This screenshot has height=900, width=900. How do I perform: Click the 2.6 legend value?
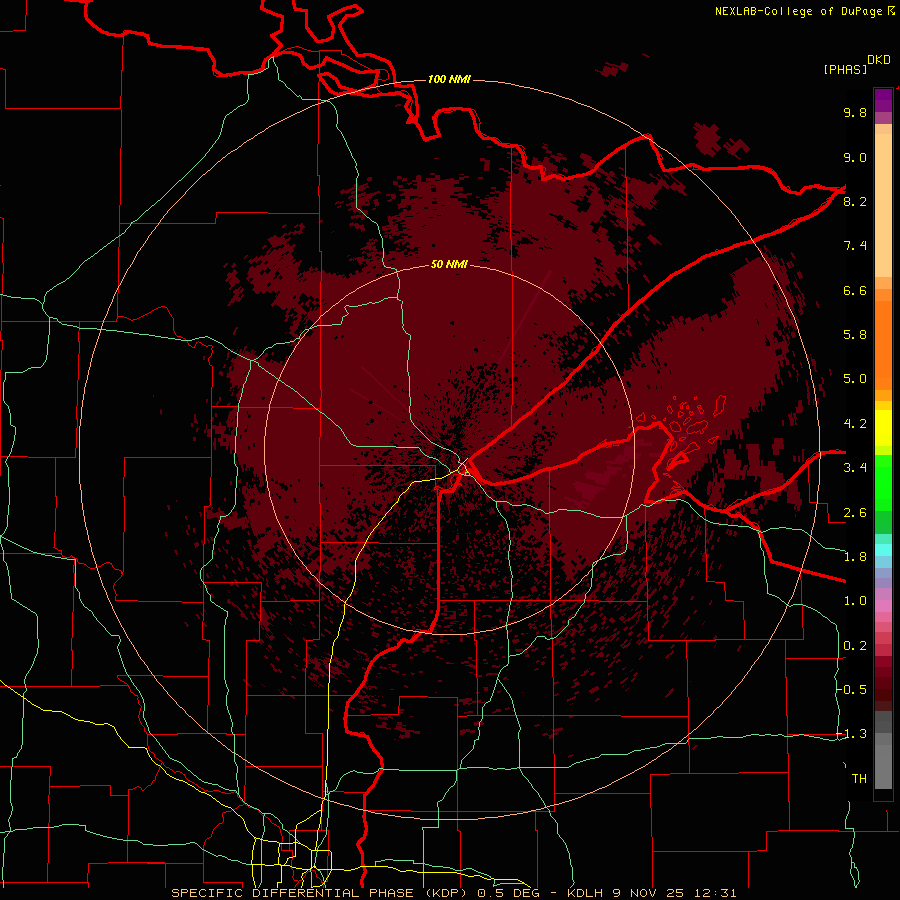[855, 513]
